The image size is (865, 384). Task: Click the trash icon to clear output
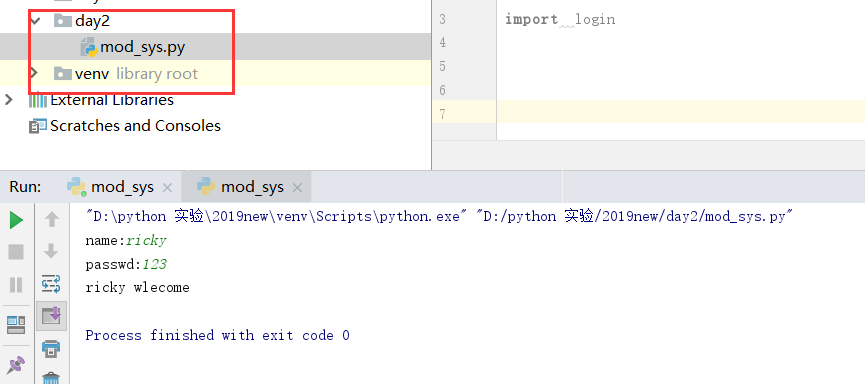click(51, 378)
